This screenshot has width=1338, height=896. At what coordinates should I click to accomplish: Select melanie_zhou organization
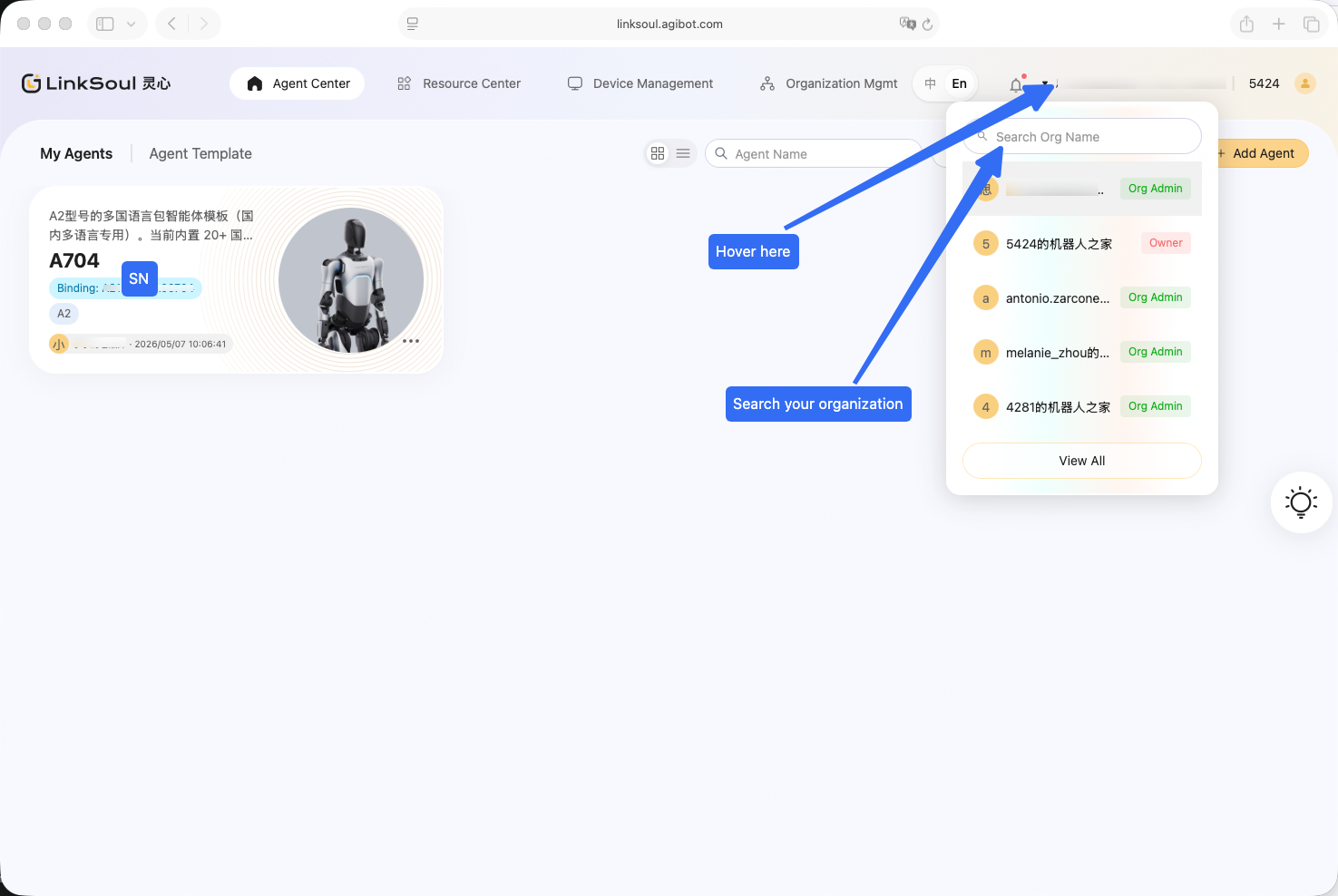(x=1082, y=352)
